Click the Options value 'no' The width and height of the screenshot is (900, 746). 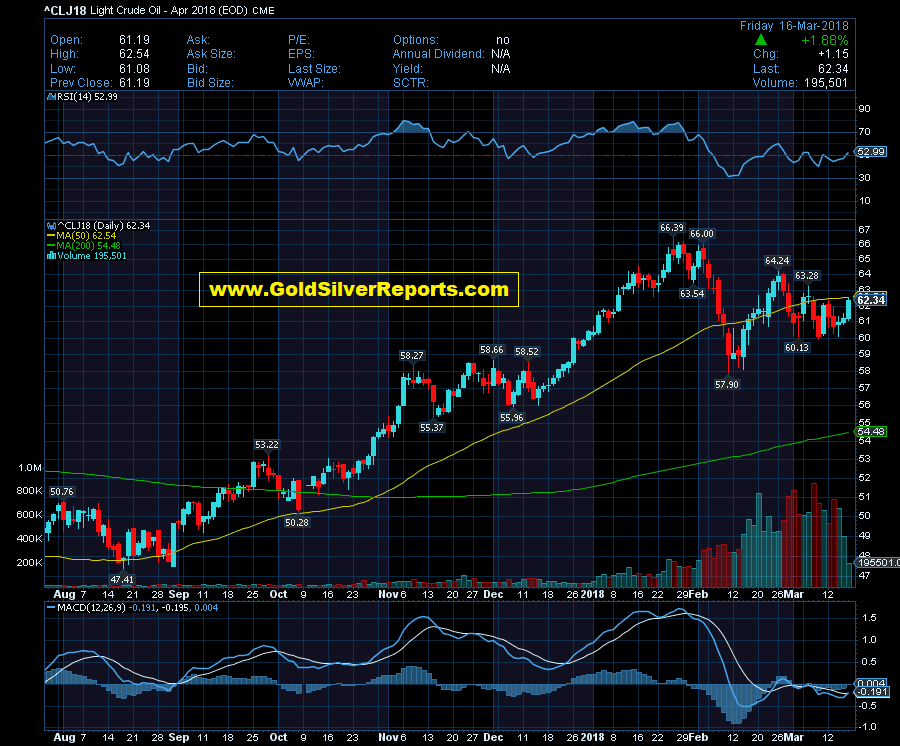(503, 40)
